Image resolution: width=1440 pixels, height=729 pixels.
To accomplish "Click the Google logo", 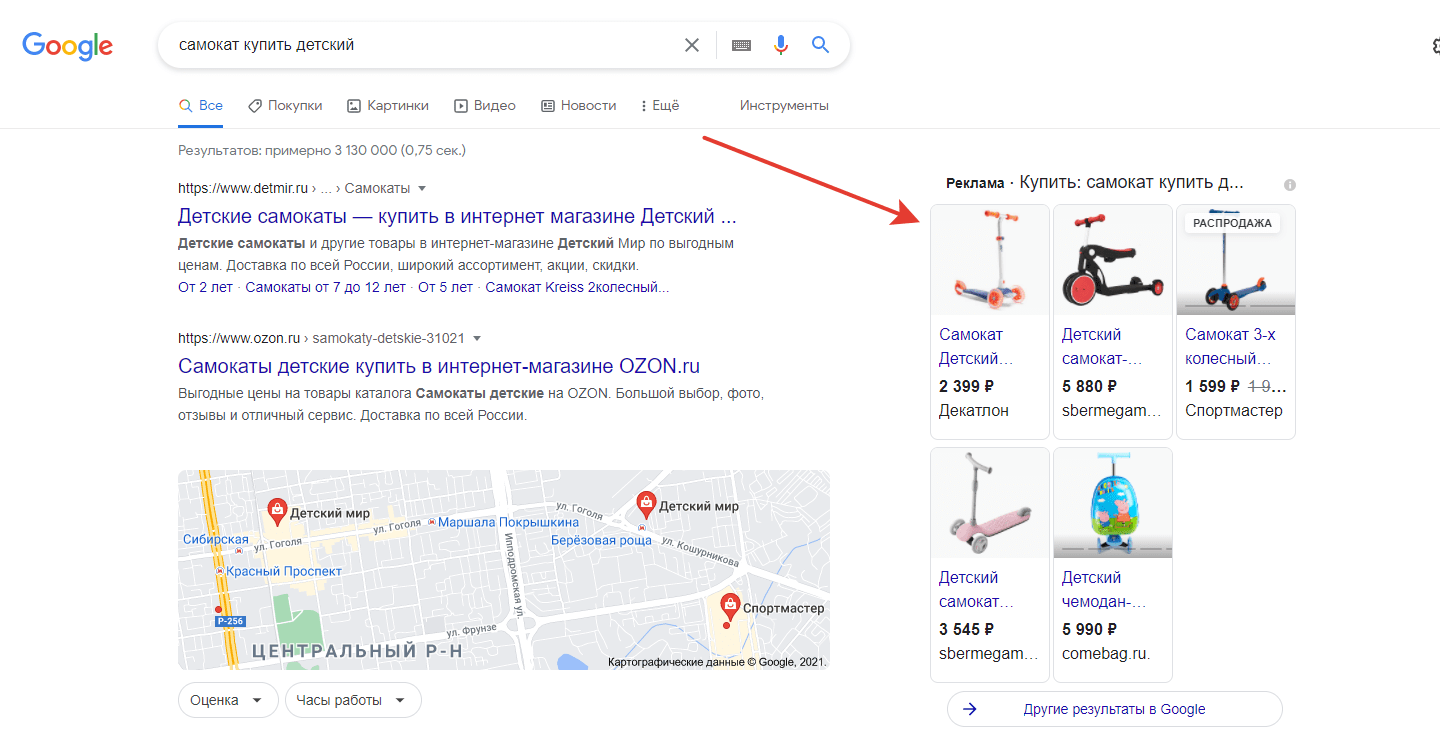I will pyautogui.click(x=67, y=46).
